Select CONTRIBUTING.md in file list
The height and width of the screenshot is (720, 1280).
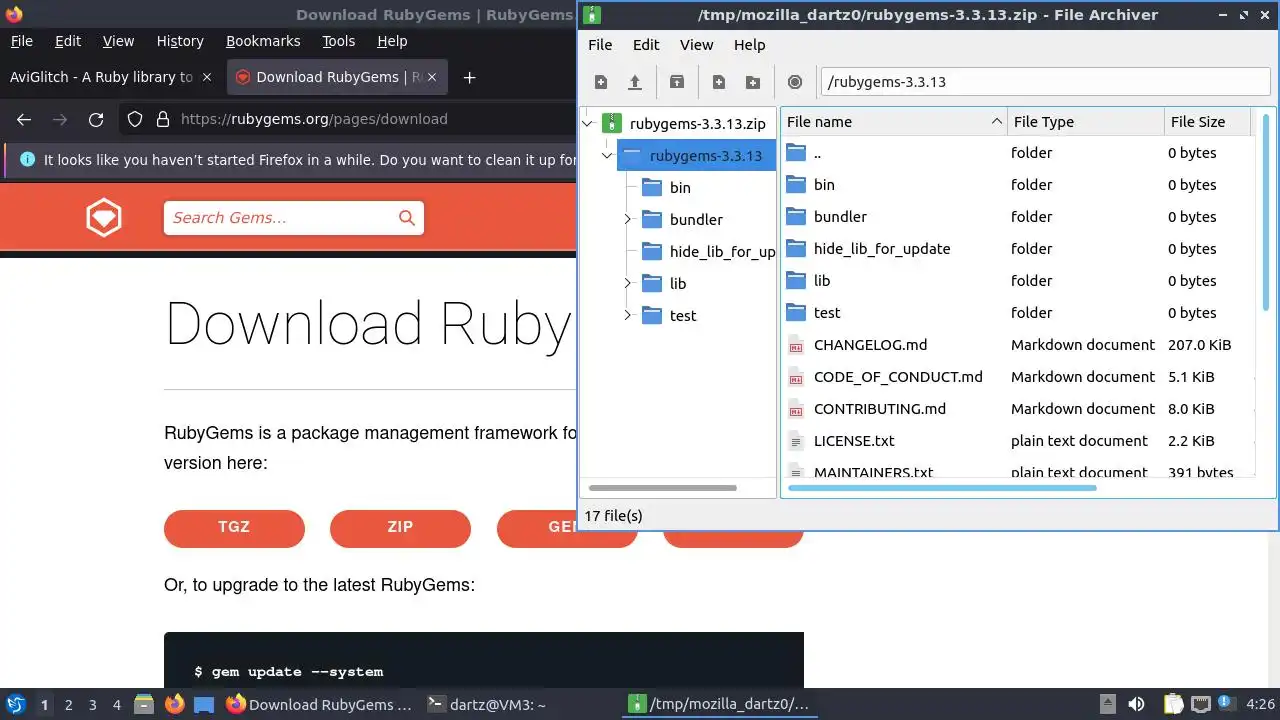[880, 409]
